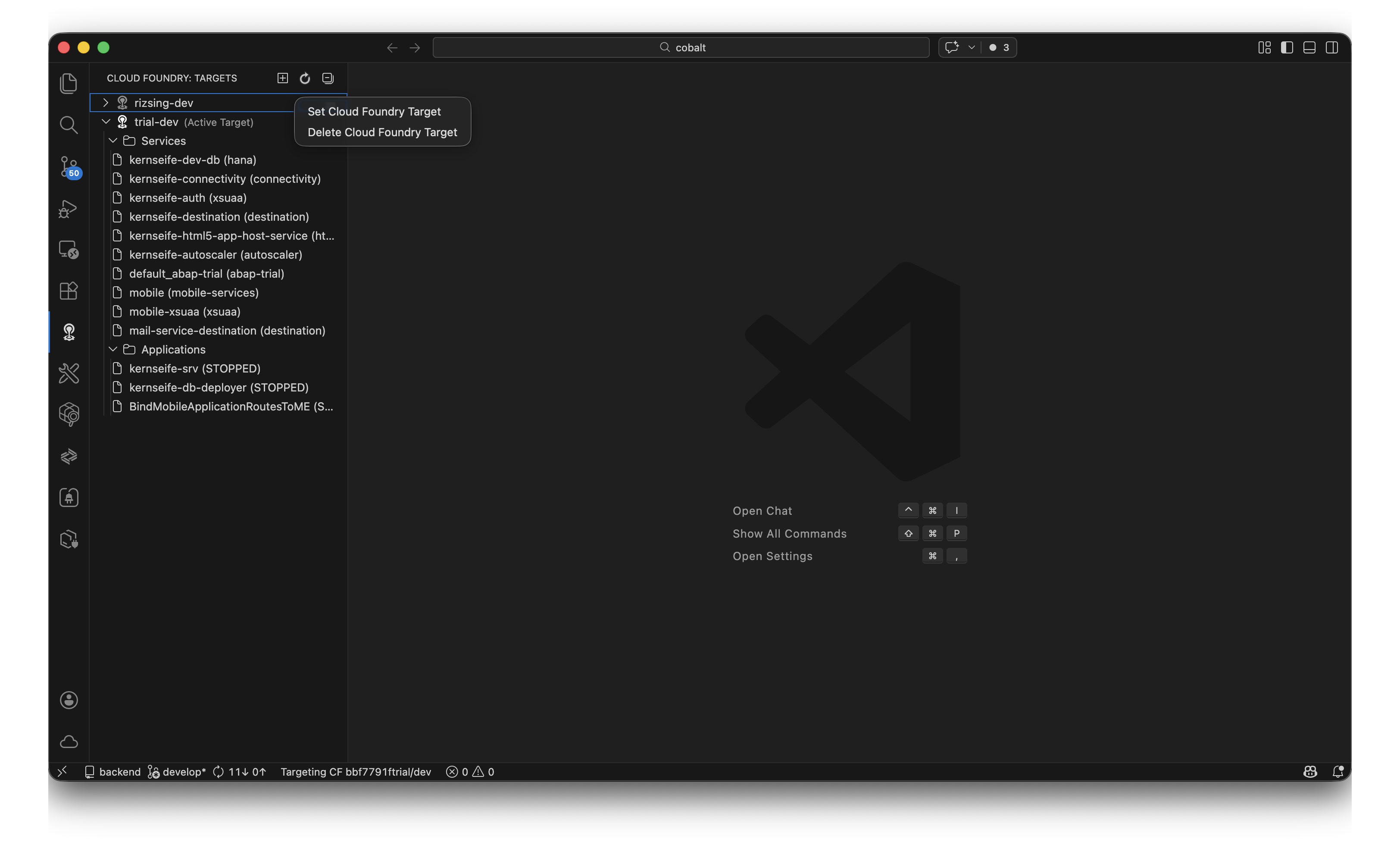Choose Delete Cloud Foundry Target menu item
The image size is (1400, 845).
(x=382, y=132)
